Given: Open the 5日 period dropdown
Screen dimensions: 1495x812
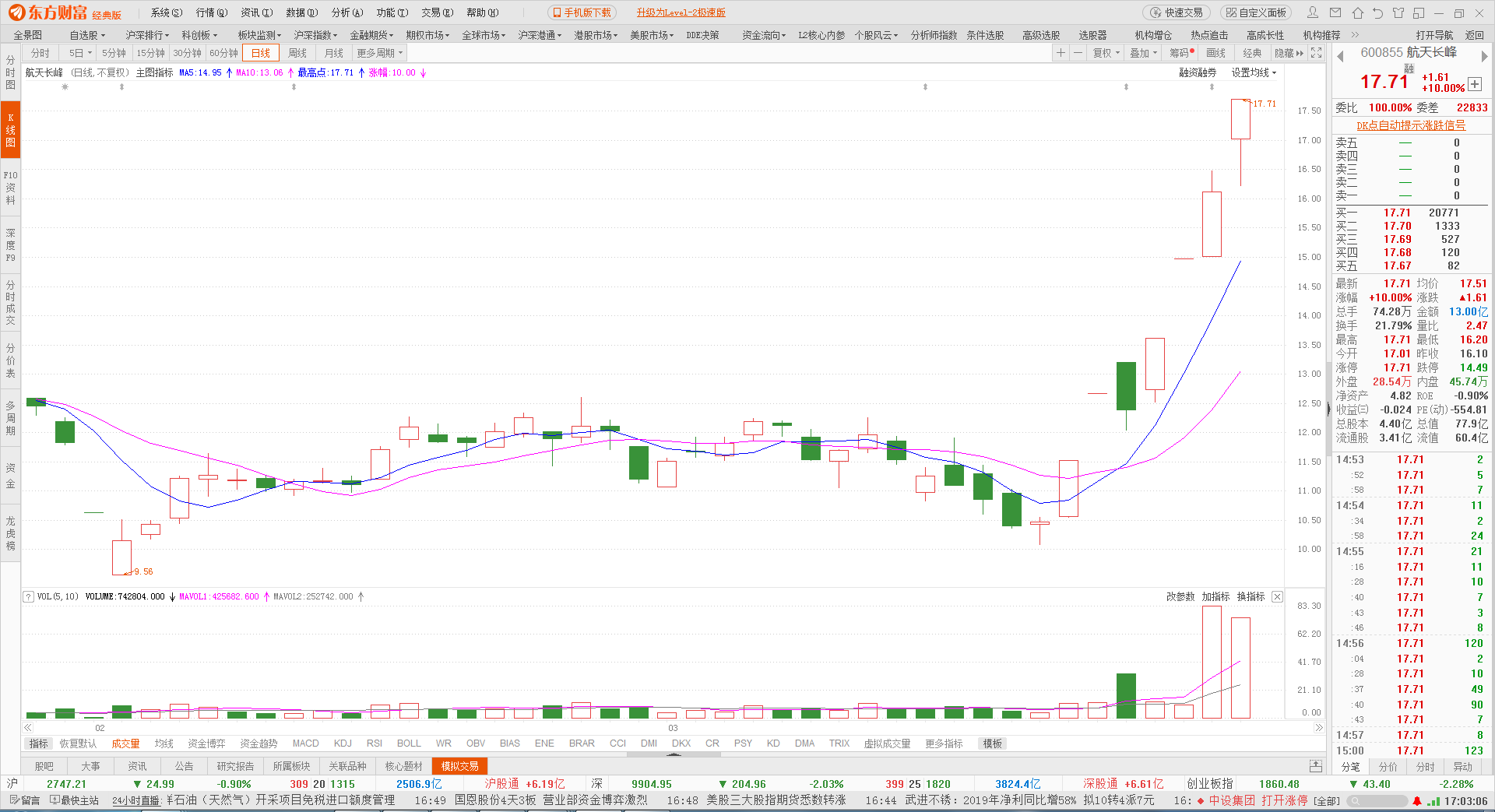Looking at the screenshot, I should [80, 53].
